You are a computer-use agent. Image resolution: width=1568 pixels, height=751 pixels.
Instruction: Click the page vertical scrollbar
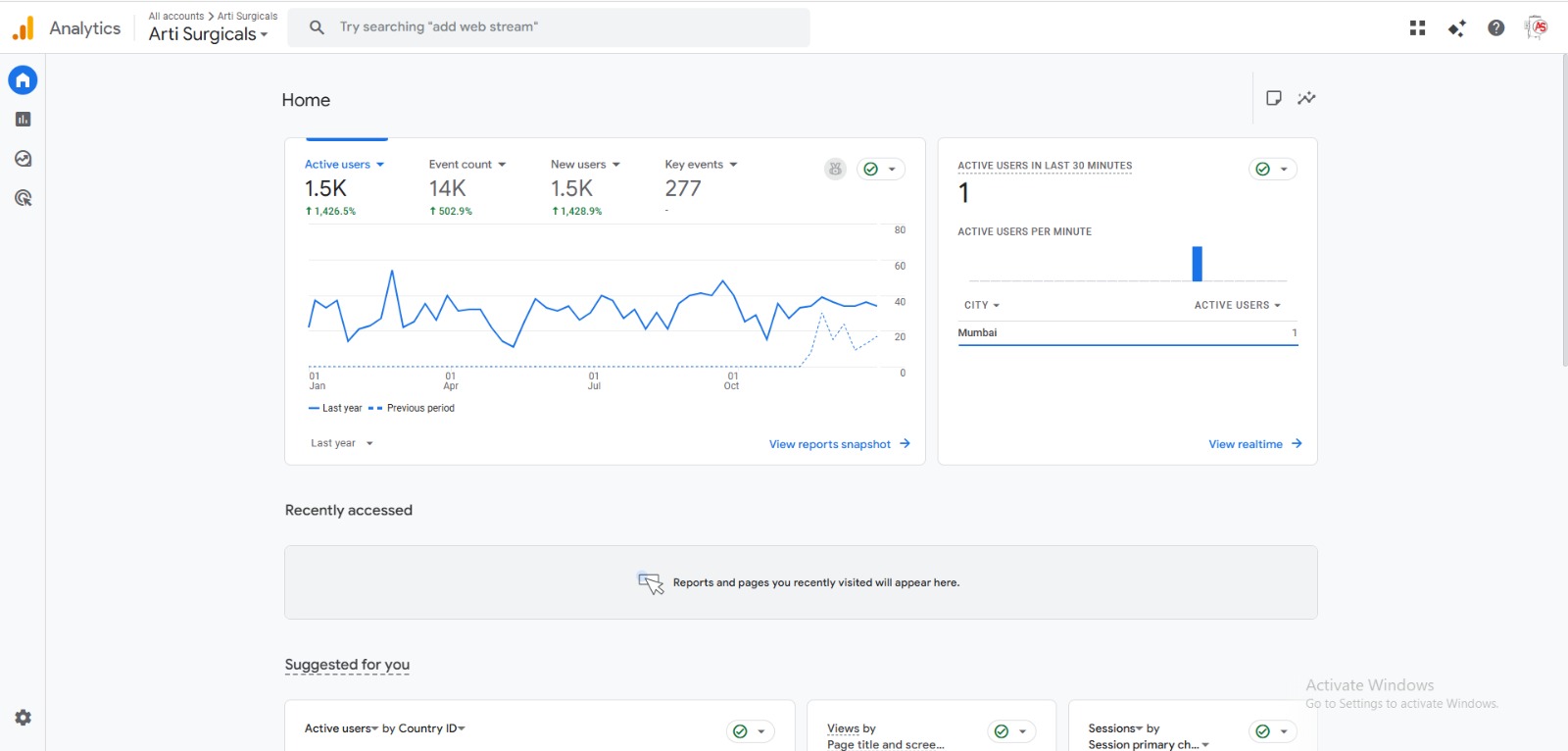pos(1564,211)
